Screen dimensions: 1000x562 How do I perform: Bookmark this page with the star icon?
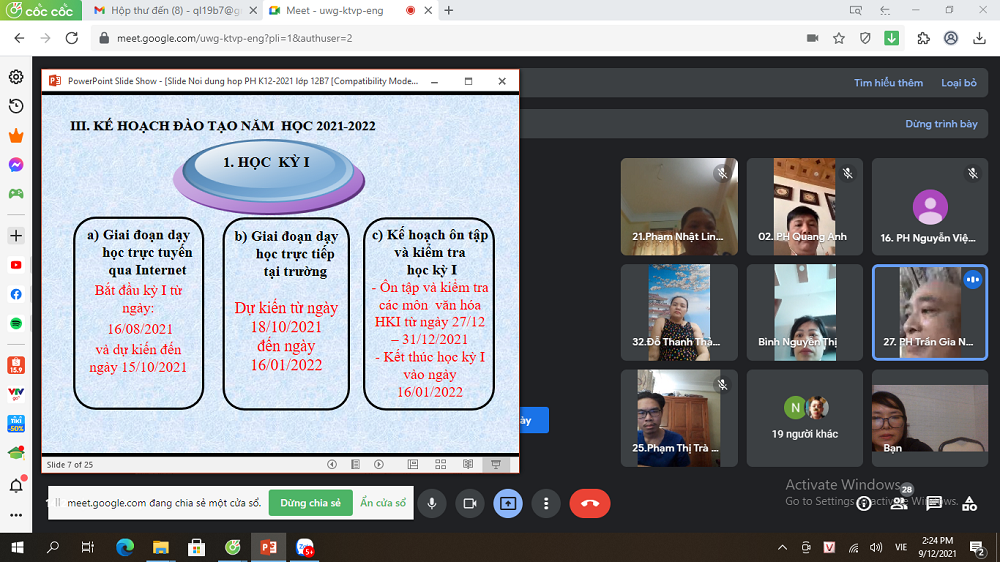click(839, 38)
